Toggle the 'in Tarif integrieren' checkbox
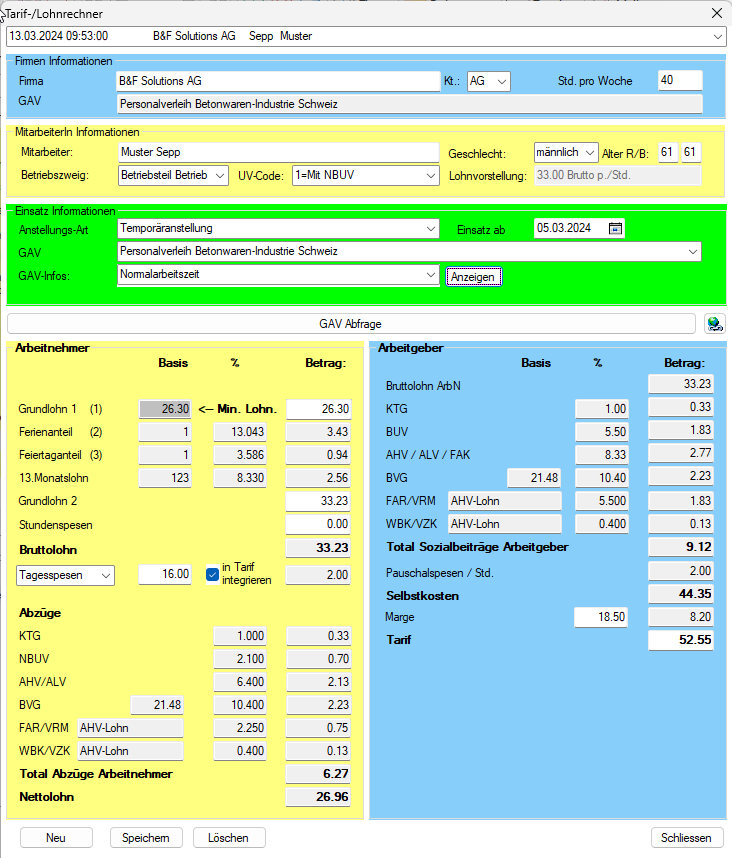Screen dimensions: 732x858 coord(211,574)
